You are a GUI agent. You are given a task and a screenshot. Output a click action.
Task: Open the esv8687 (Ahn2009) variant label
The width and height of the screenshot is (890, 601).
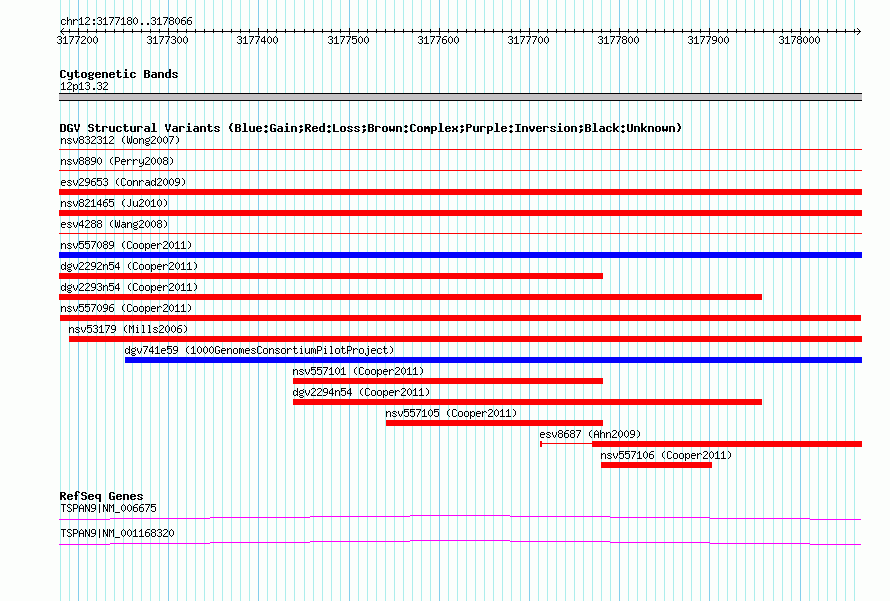coord(590,434)
